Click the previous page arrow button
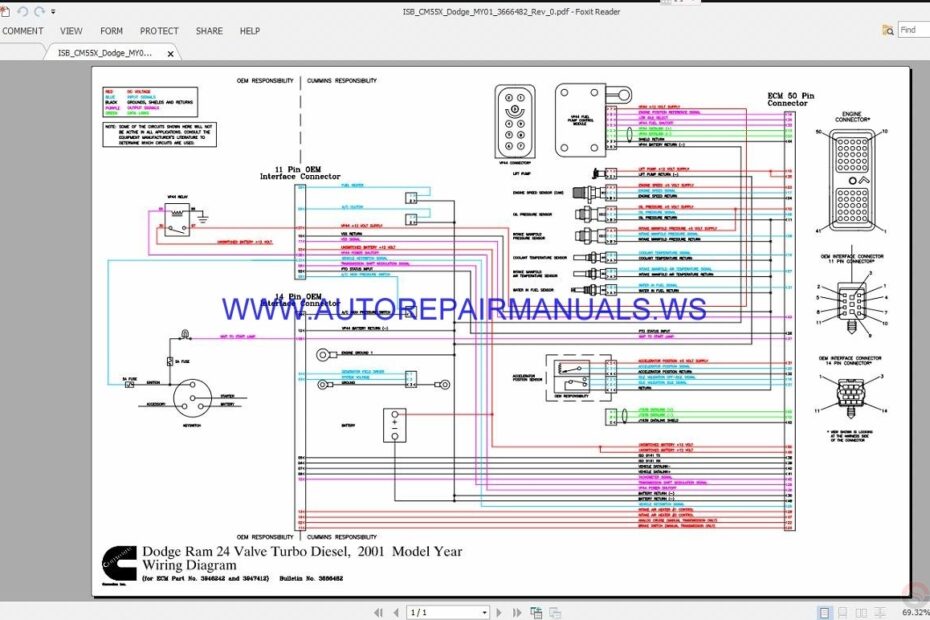This screenshot has height=620, width=930. pos(397,611)
